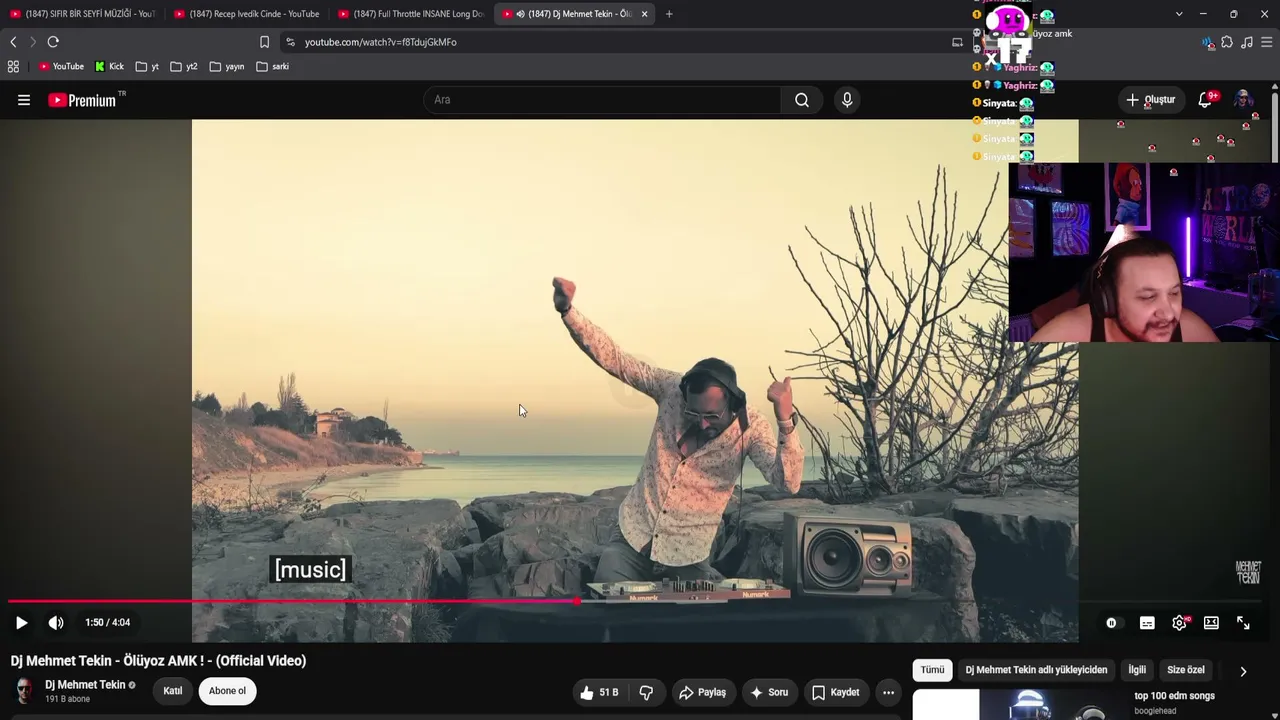Viewport: 1280px width, 720px height.
Task: Switch to SIFIR BİR SEYFİ MÜZİĞİ tab
Action: (82, 14)
